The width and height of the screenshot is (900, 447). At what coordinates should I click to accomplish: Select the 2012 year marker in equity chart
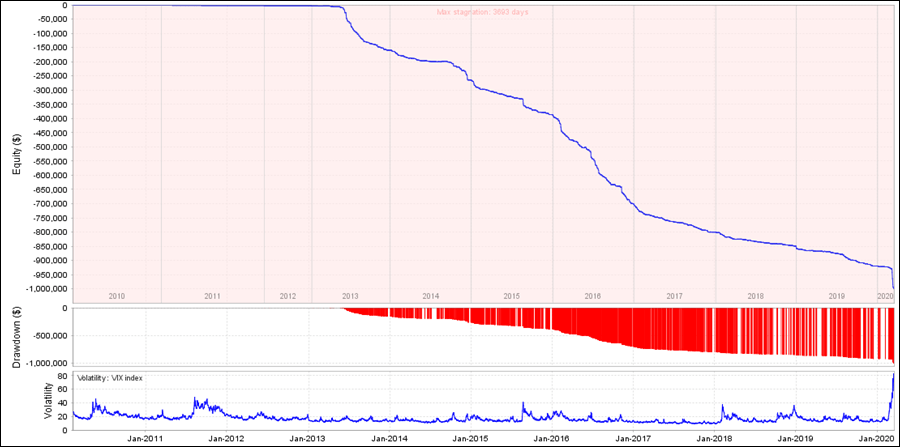pyautogui.click(x=287, y=296)
